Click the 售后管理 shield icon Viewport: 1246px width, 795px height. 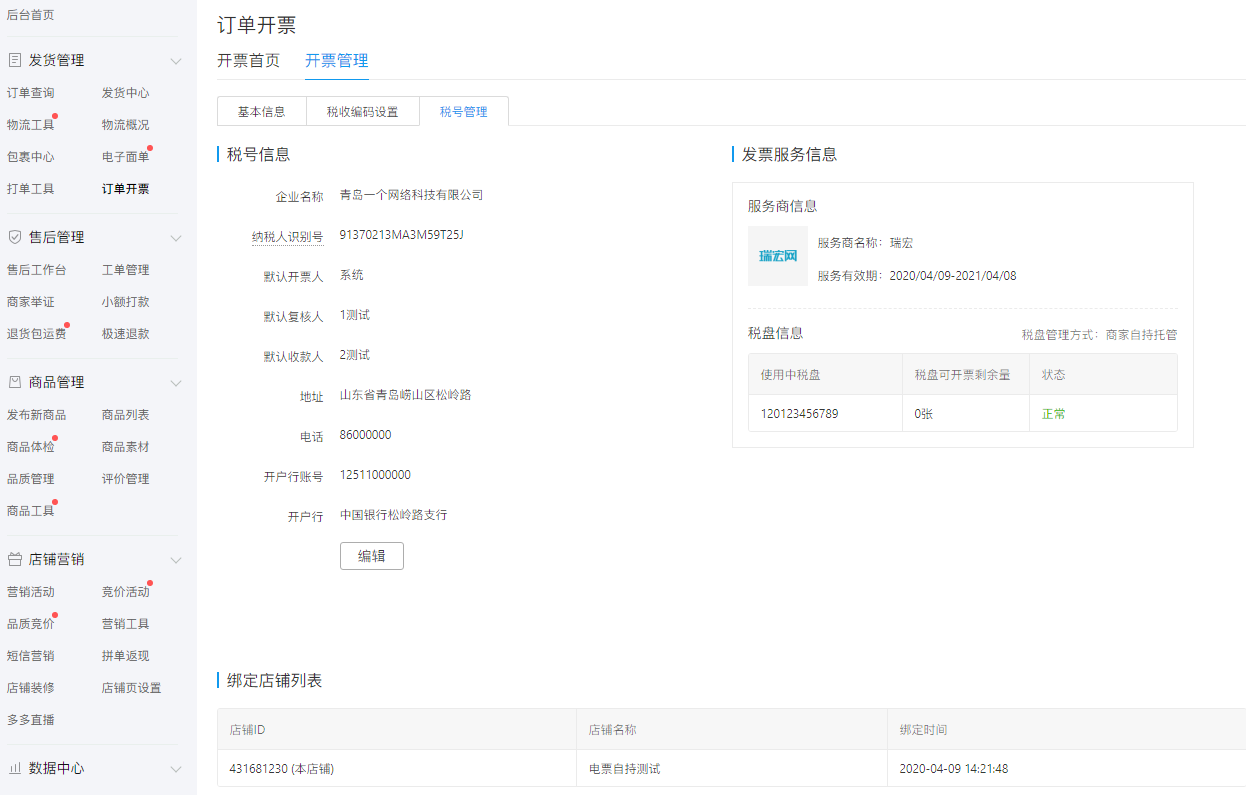[15, 237]
